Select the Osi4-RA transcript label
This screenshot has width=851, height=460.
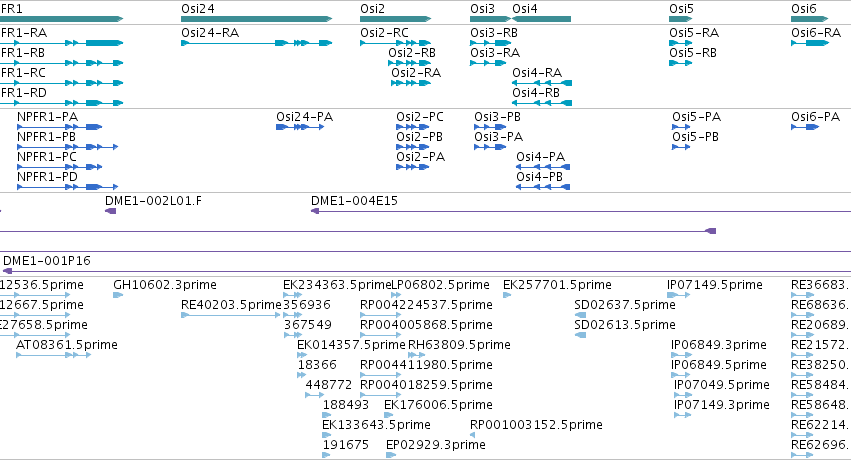tap(537, 73)
